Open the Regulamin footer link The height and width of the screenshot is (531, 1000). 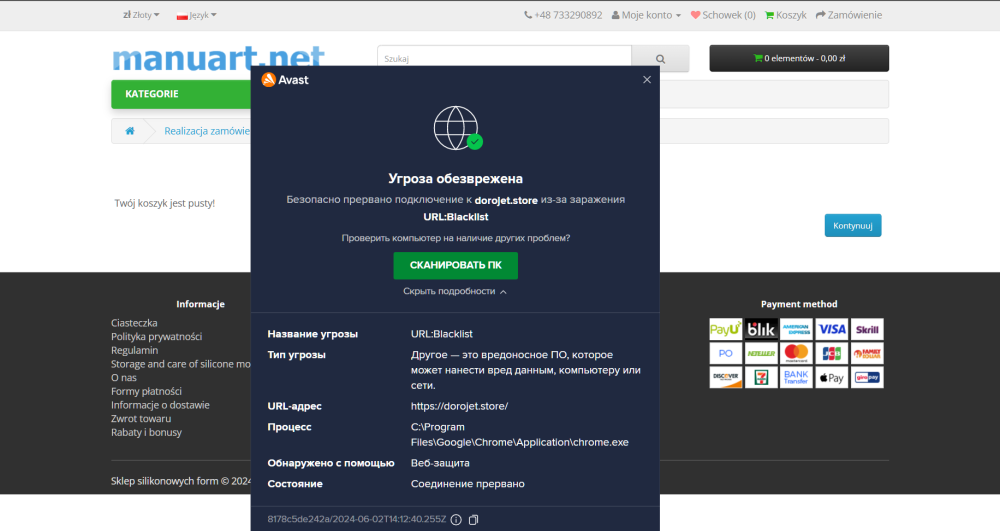click(x=135, y=350)
